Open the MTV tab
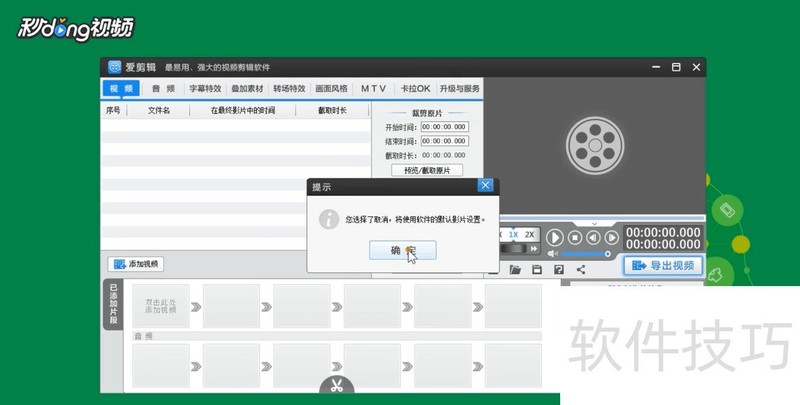This screenshot has width=800, height=405. pos(373,88)
